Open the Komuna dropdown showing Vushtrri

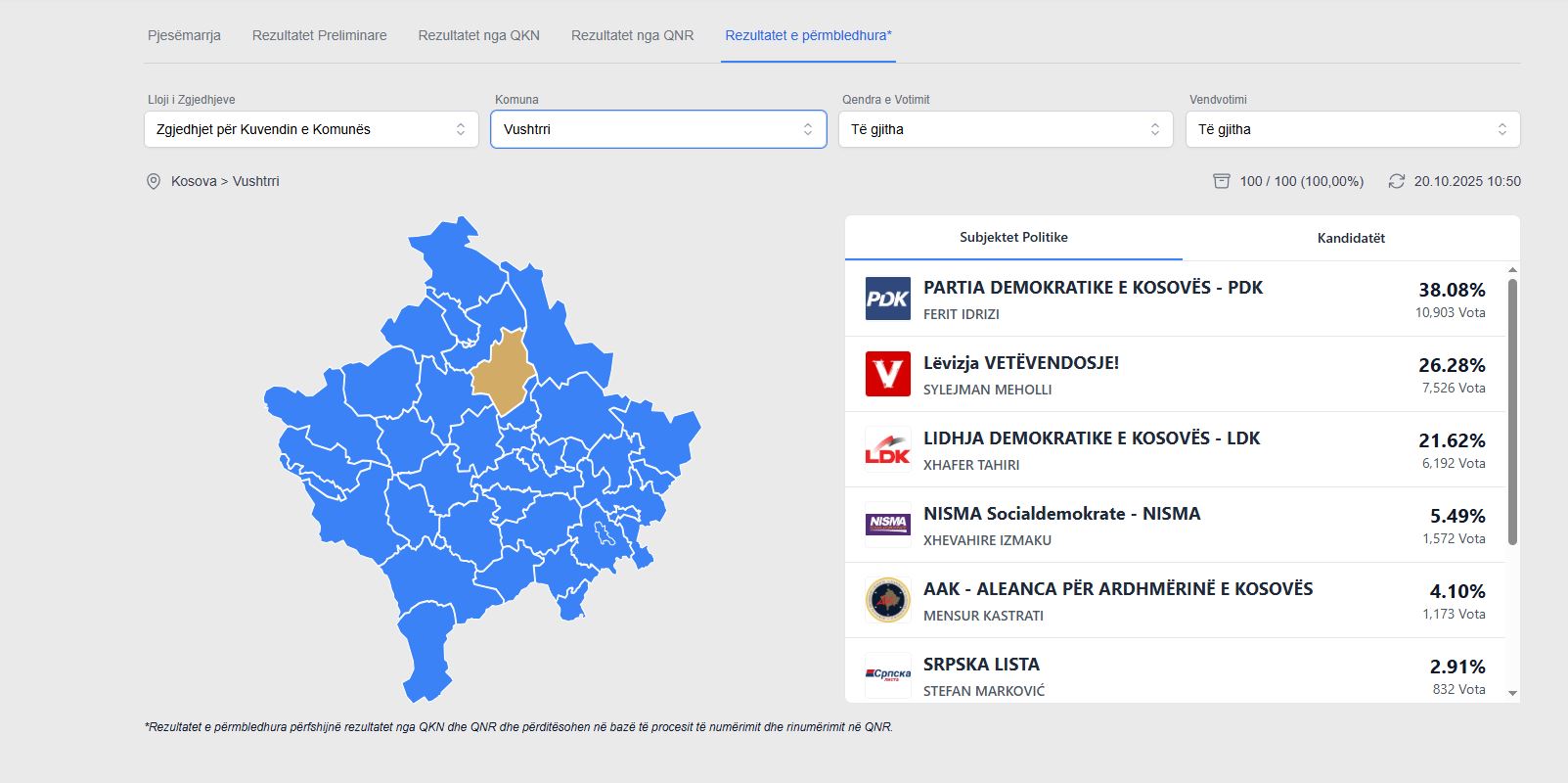coord(658,129)
